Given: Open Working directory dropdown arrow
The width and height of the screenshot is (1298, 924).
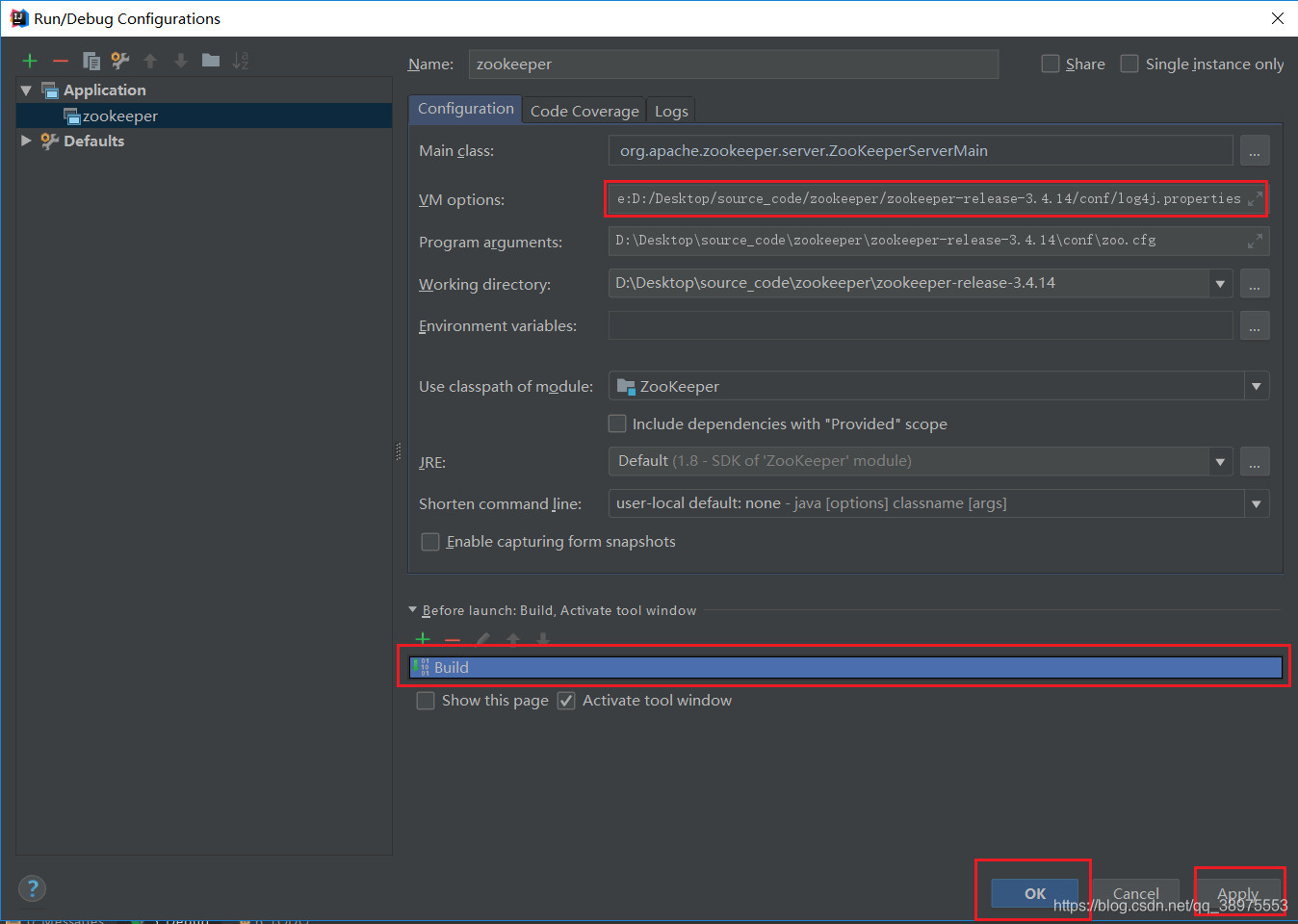Looking at the screenshot, I should point(1220,284).
